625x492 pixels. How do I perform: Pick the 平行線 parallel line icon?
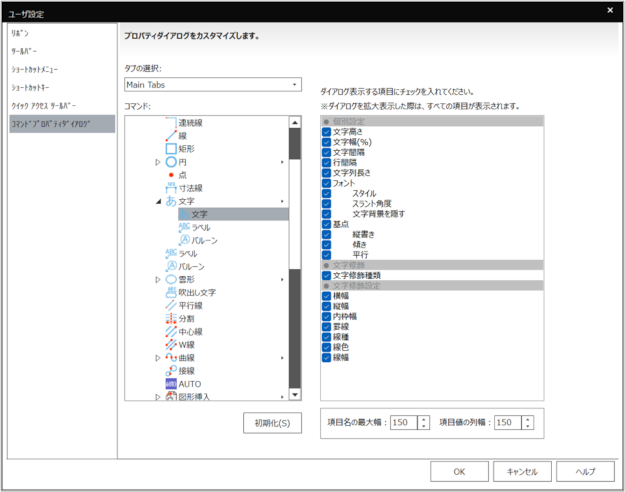(x=170, y=305)
